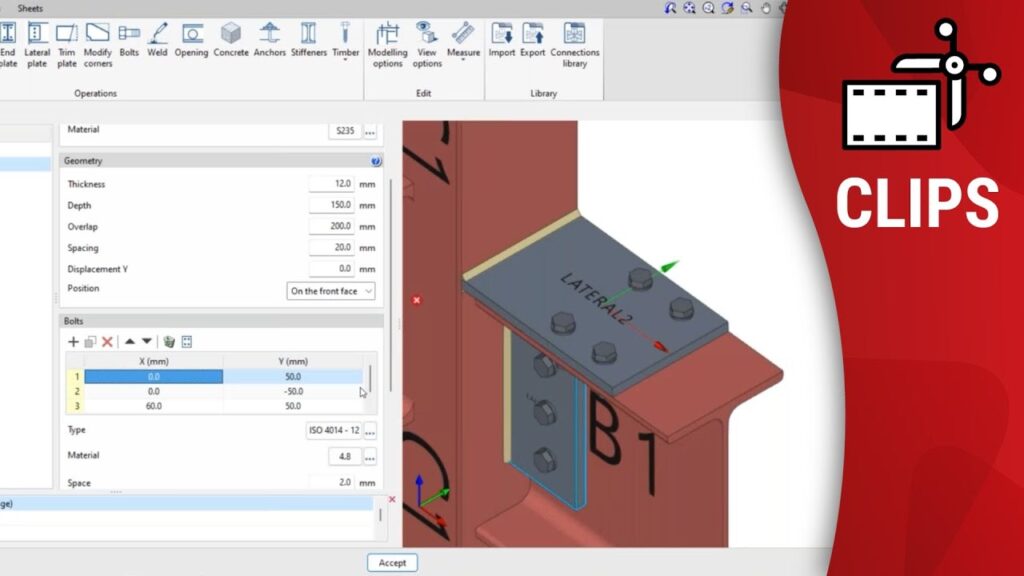Click the Thickness input field
This screenshot has width=1024, height=576.
tap(330, 184)
